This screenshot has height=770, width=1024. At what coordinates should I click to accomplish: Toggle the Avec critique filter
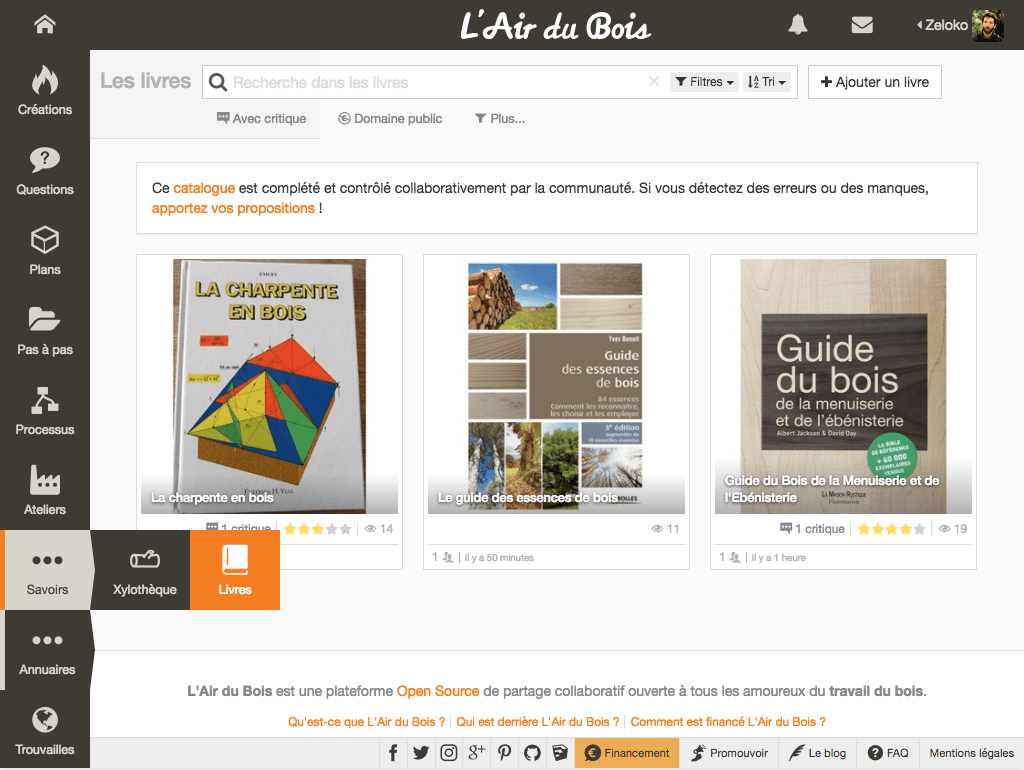(x=261, y=118)
